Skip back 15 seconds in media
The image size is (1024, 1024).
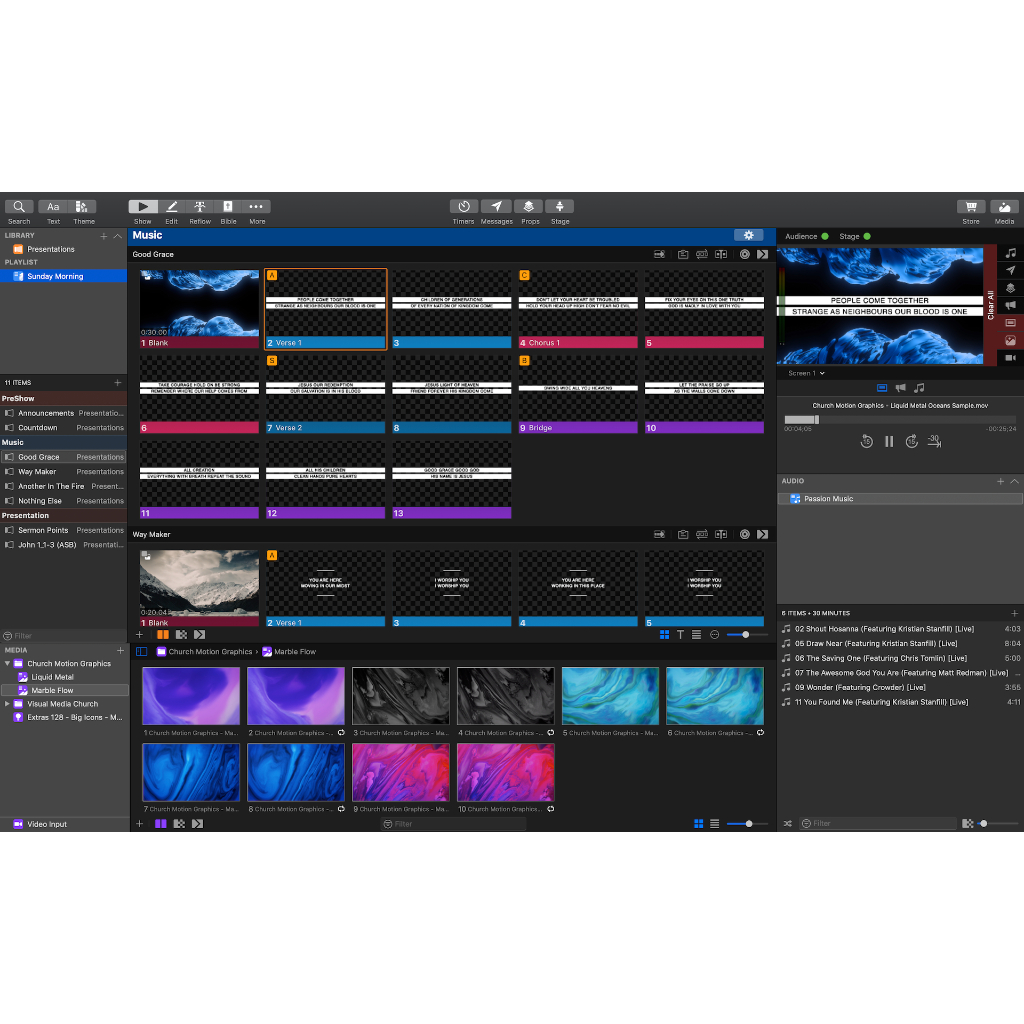(x=866, y=441)
